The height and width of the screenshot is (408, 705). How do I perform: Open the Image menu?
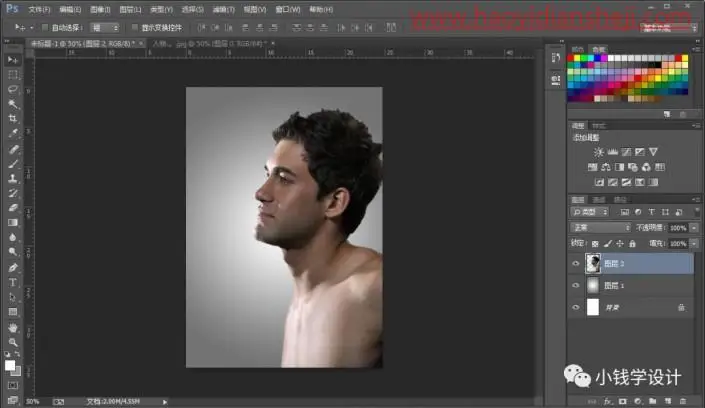100,9
